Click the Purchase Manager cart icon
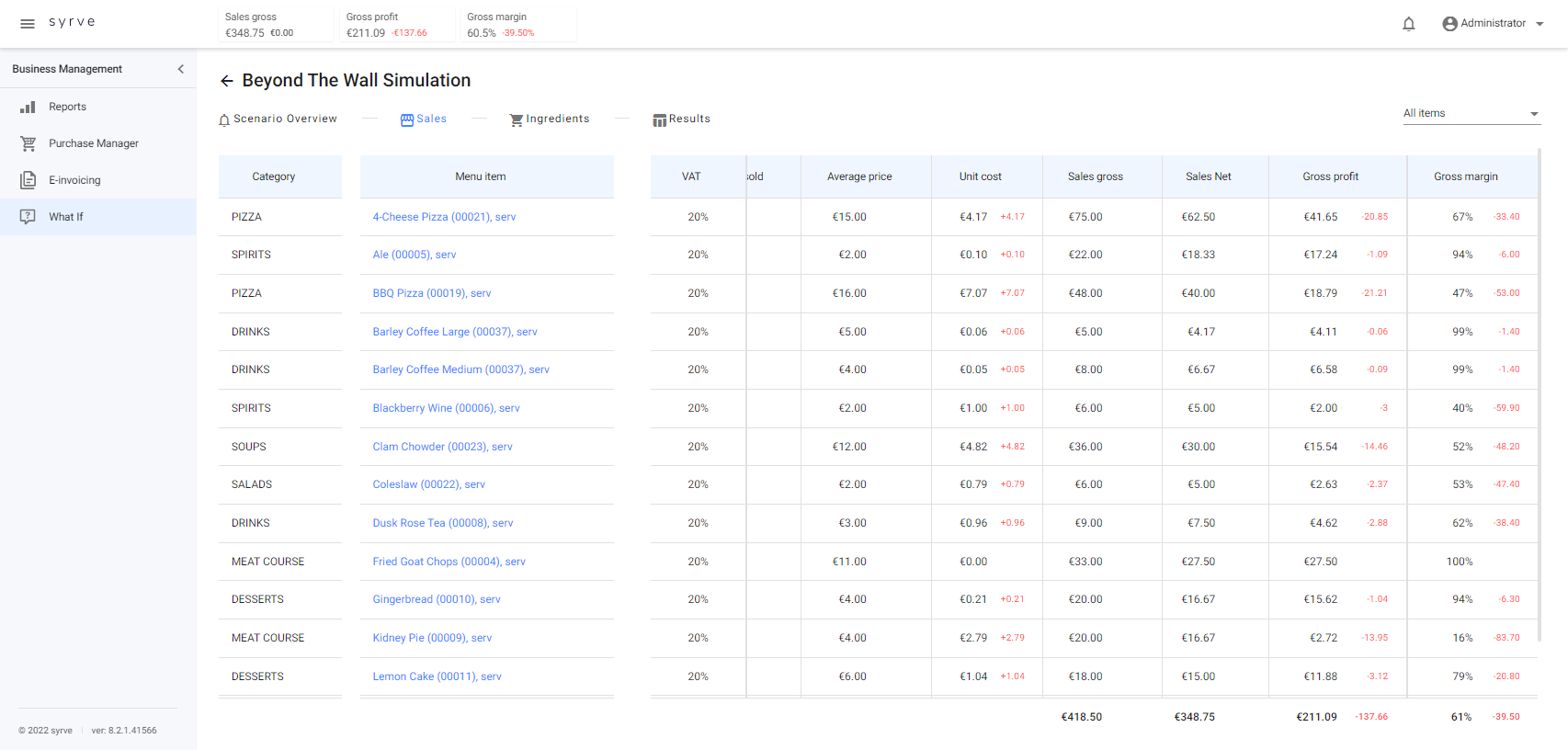 tap(28, 143)
